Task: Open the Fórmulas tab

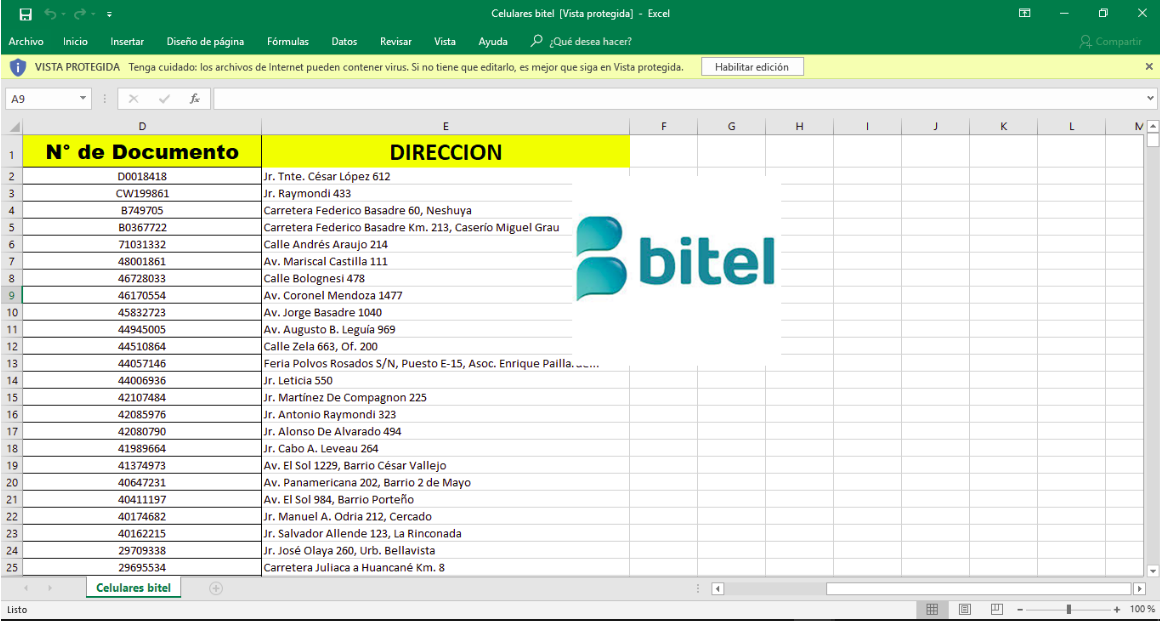Action: click(x=288, y=41)
